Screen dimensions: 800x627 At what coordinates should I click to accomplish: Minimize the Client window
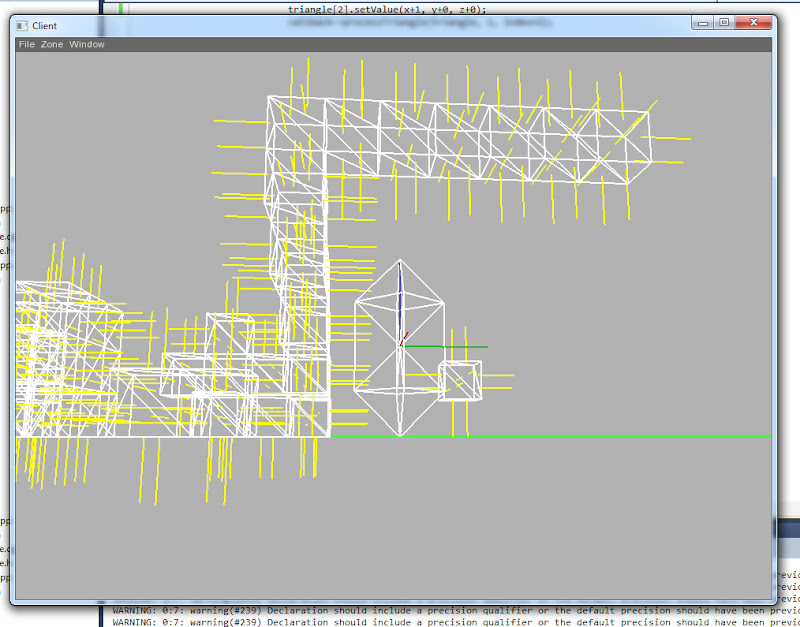tap(703, 22)
